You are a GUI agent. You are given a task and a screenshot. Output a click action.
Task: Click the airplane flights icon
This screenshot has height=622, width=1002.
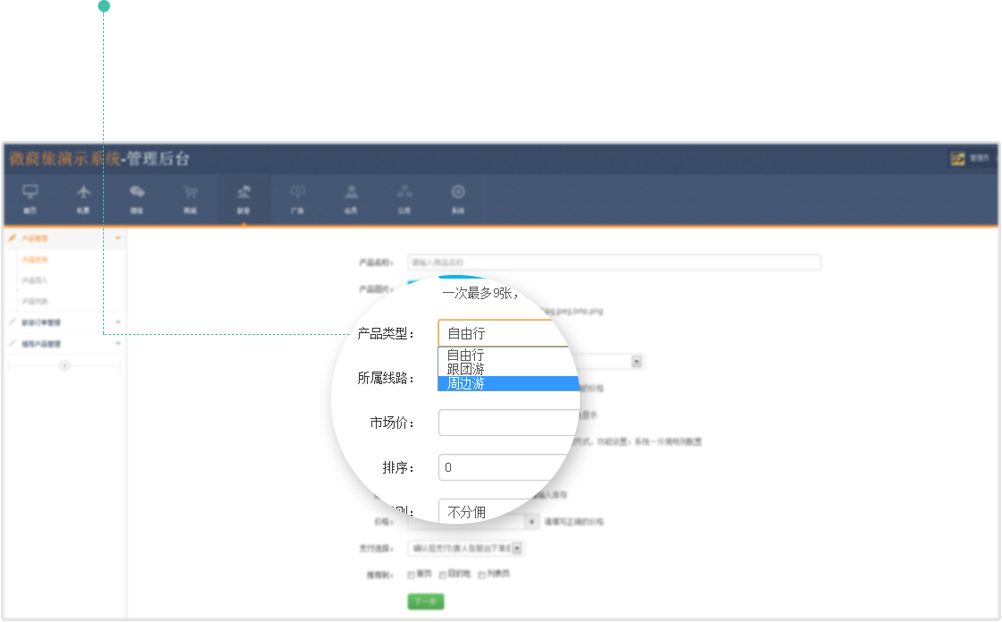tap(83, 192)
